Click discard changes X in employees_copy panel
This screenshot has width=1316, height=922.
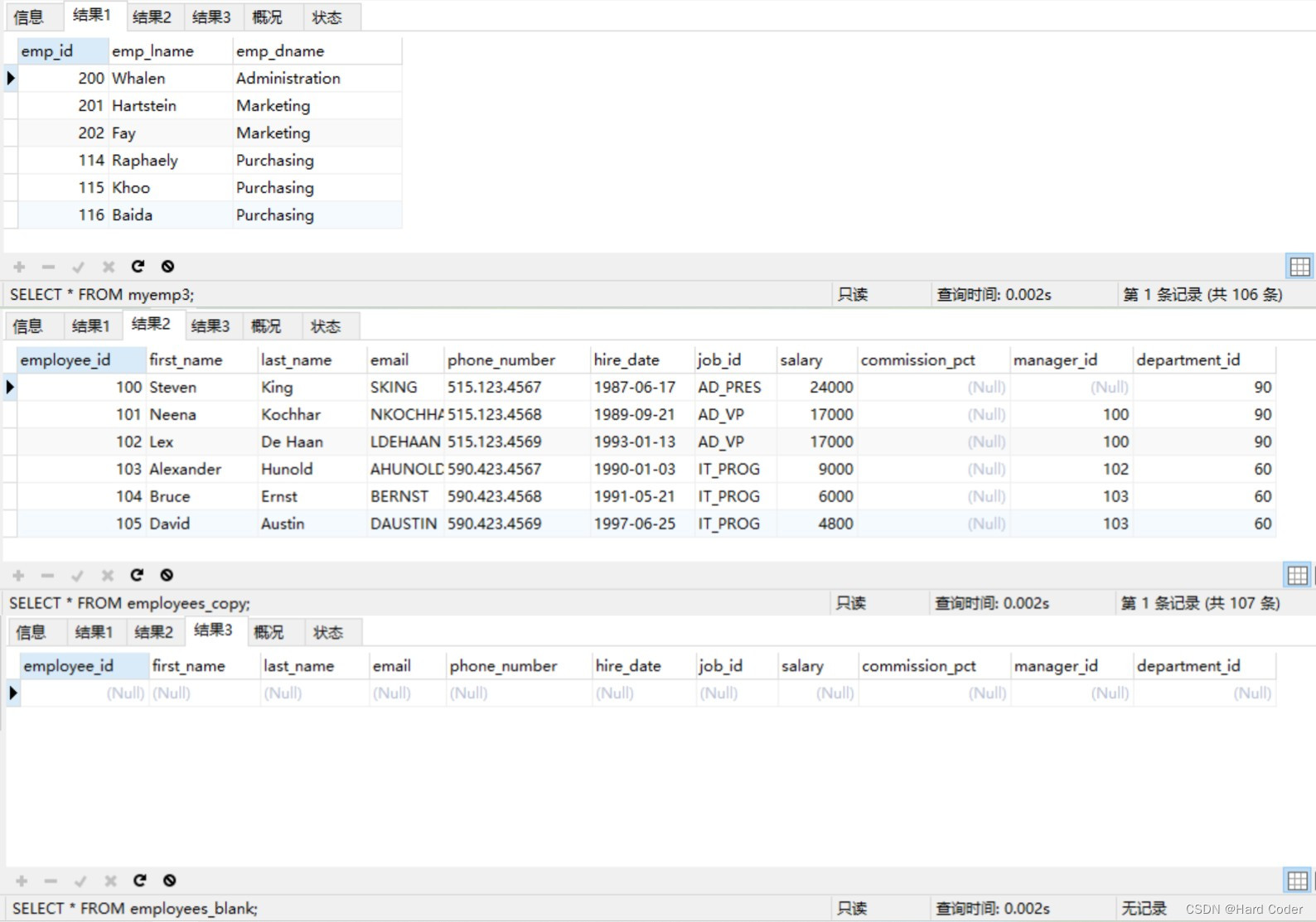tap(107, 575)
